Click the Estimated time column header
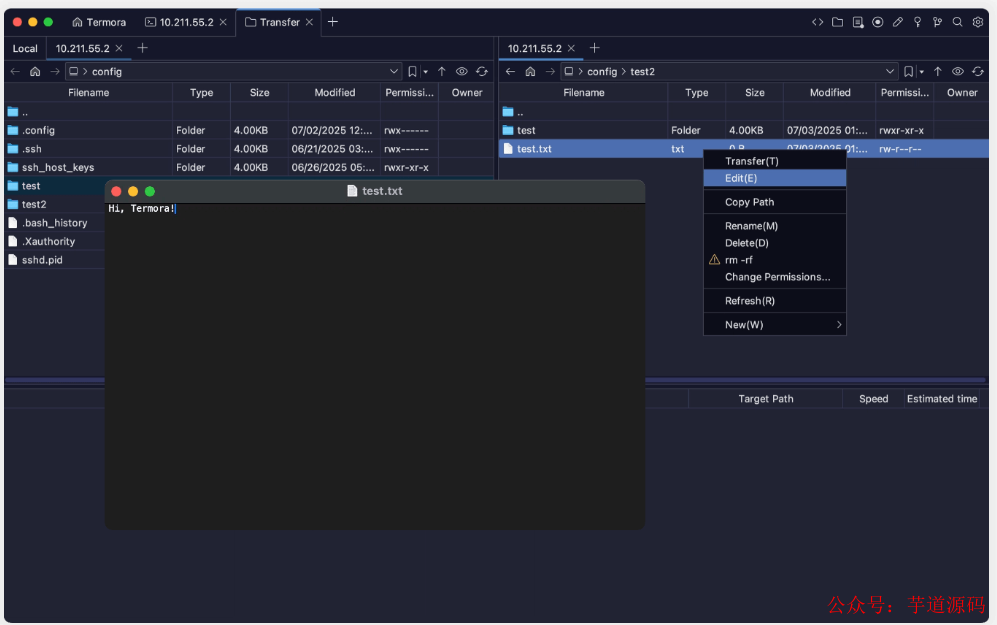 tap(942, 399)
